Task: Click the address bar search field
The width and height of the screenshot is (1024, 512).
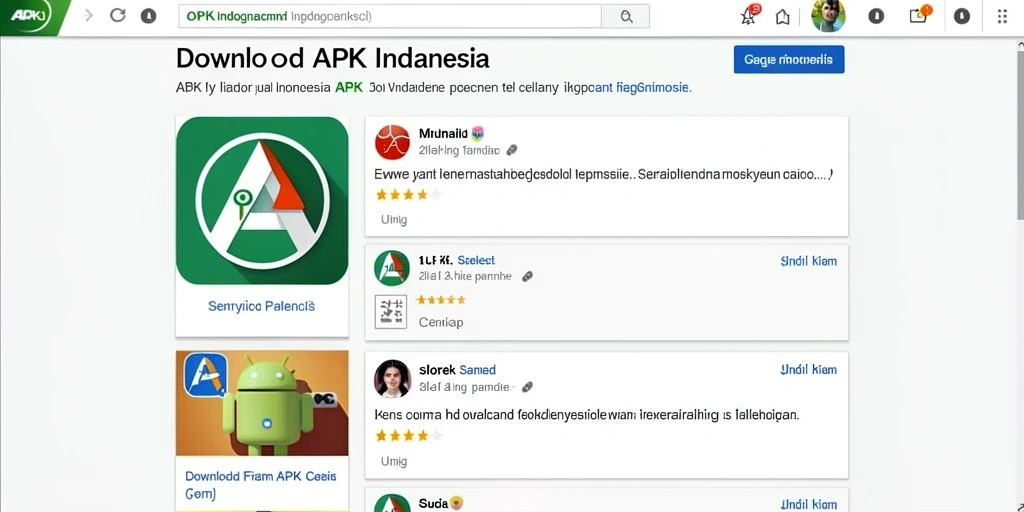Action: coord(390,16)
